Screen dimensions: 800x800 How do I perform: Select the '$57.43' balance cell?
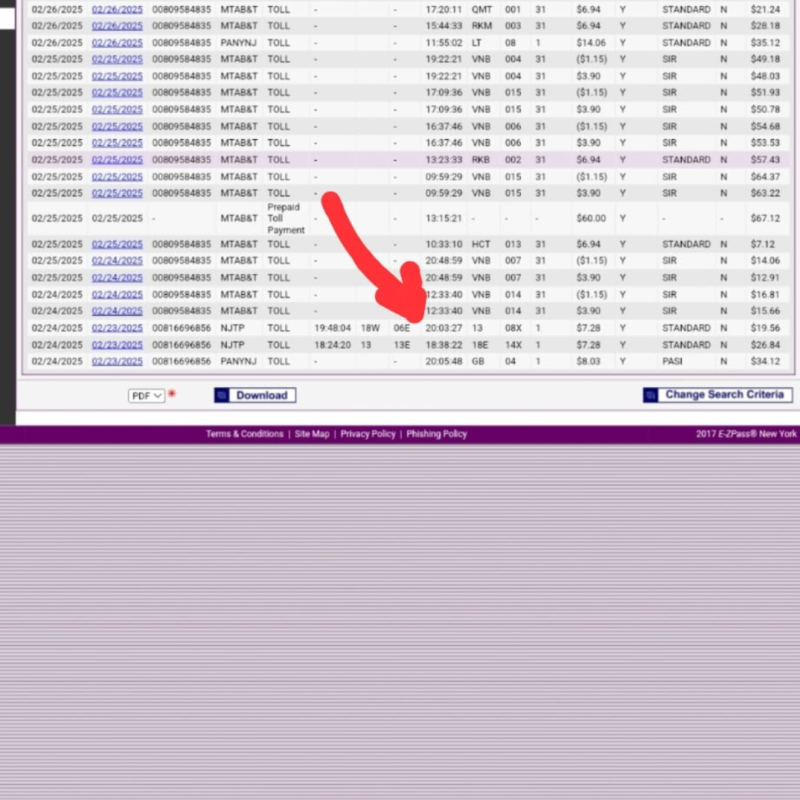click(x=765, y=160)
